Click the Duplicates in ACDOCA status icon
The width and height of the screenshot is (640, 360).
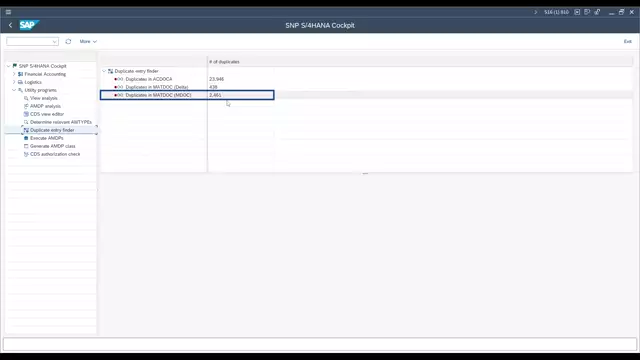[x=119, y=79]
